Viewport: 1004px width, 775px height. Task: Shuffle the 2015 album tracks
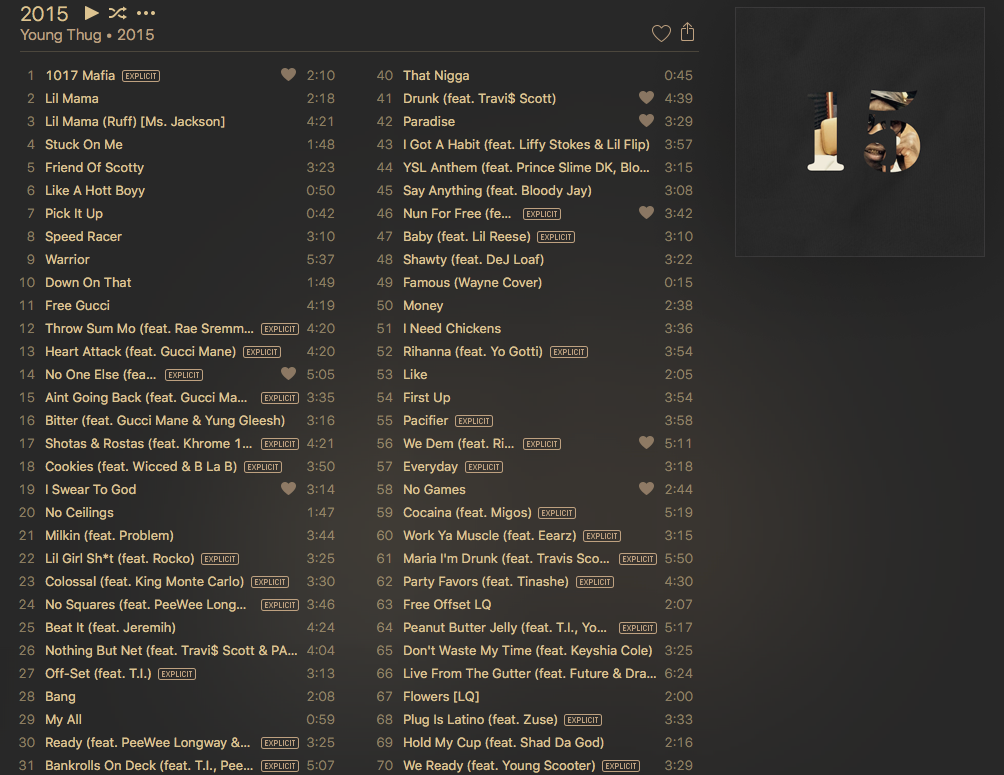pos(117,13)
